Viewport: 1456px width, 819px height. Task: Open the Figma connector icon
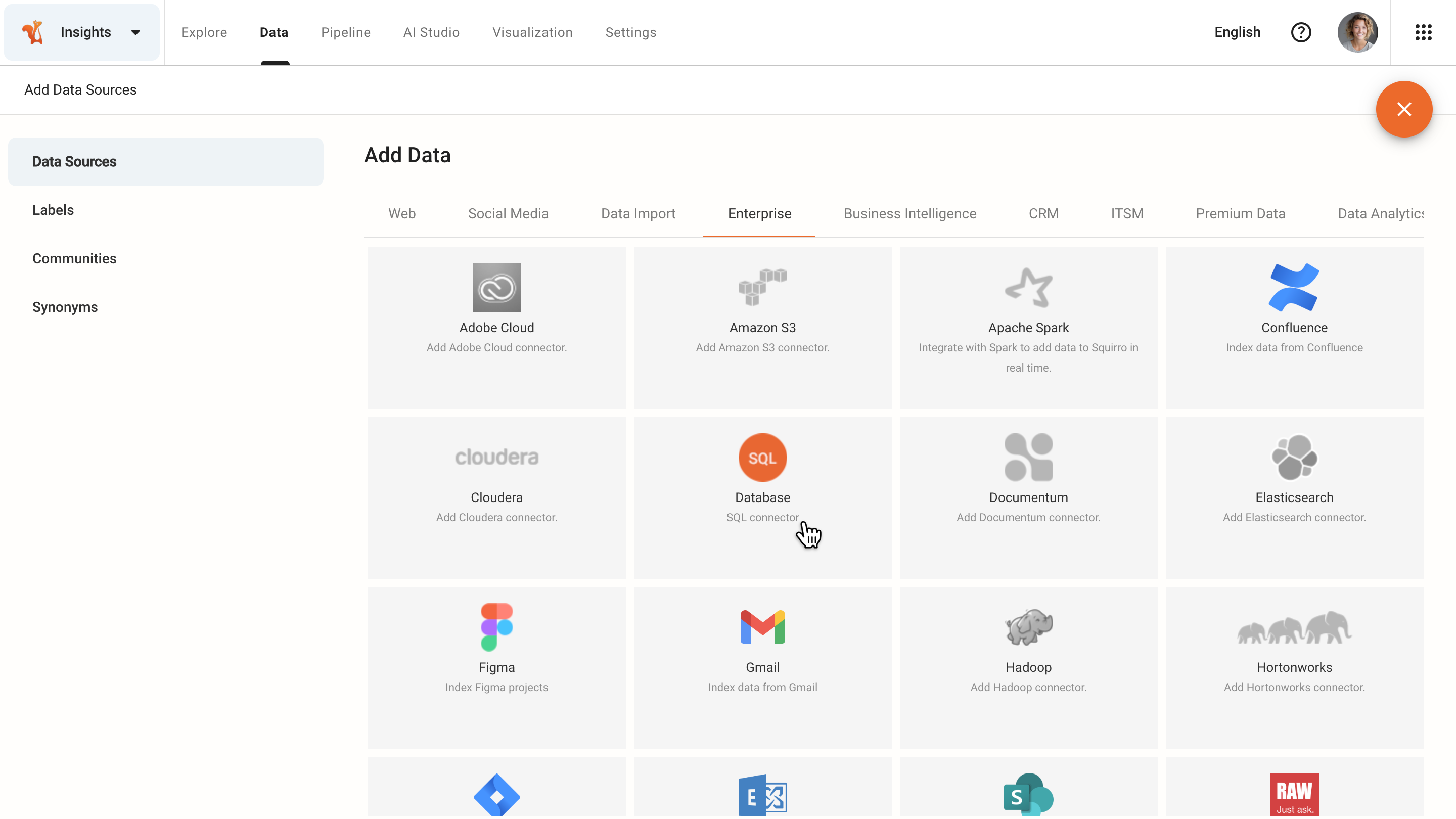tap(496, 627)
